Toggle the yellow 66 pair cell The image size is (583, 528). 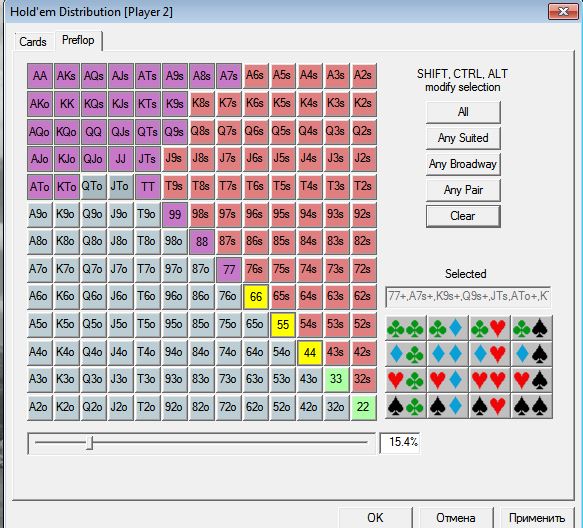click(x=256, y=297)
